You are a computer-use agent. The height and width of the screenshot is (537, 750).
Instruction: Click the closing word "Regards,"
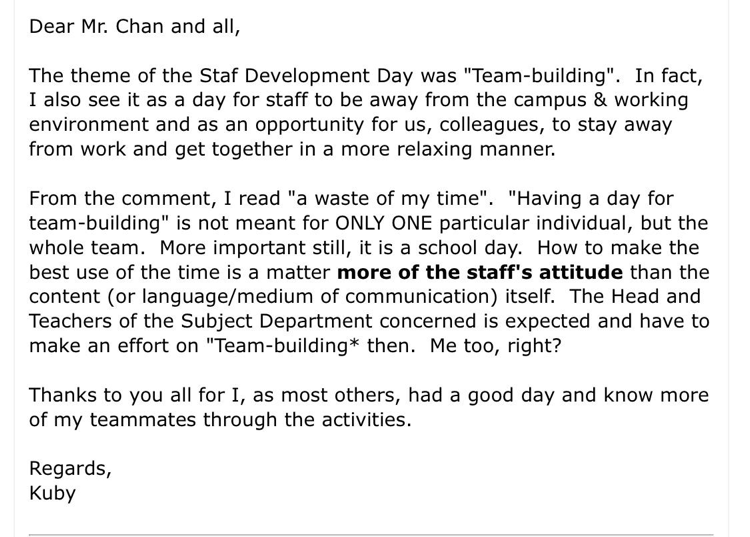pos(70,469)
